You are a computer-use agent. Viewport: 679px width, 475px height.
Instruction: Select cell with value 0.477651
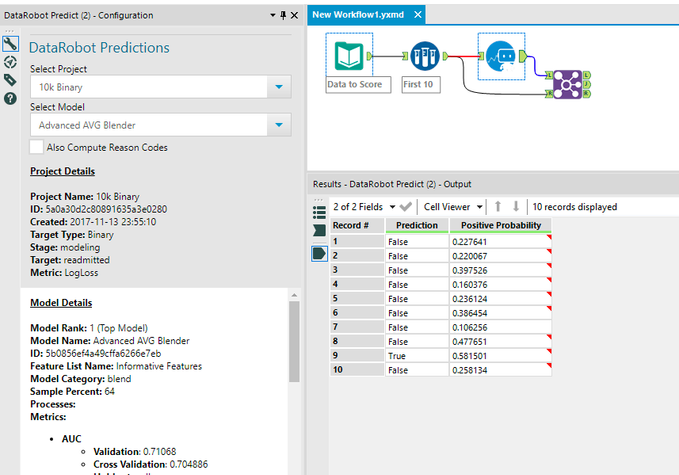[x=501, y=342]
